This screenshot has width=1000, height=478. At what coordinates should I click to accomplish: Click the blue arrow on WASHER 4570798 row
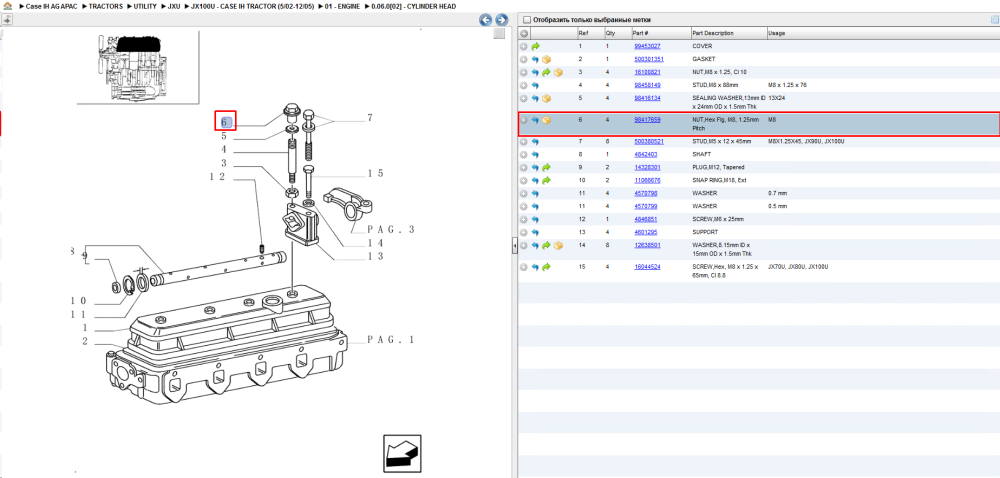point(536,194)
